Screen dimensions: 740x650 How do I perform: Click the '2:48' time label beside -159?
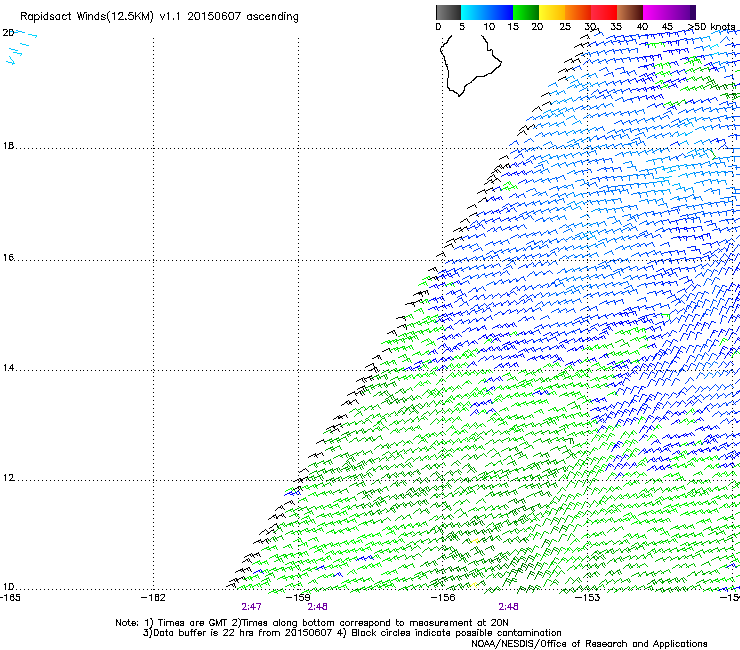(318, 607)
